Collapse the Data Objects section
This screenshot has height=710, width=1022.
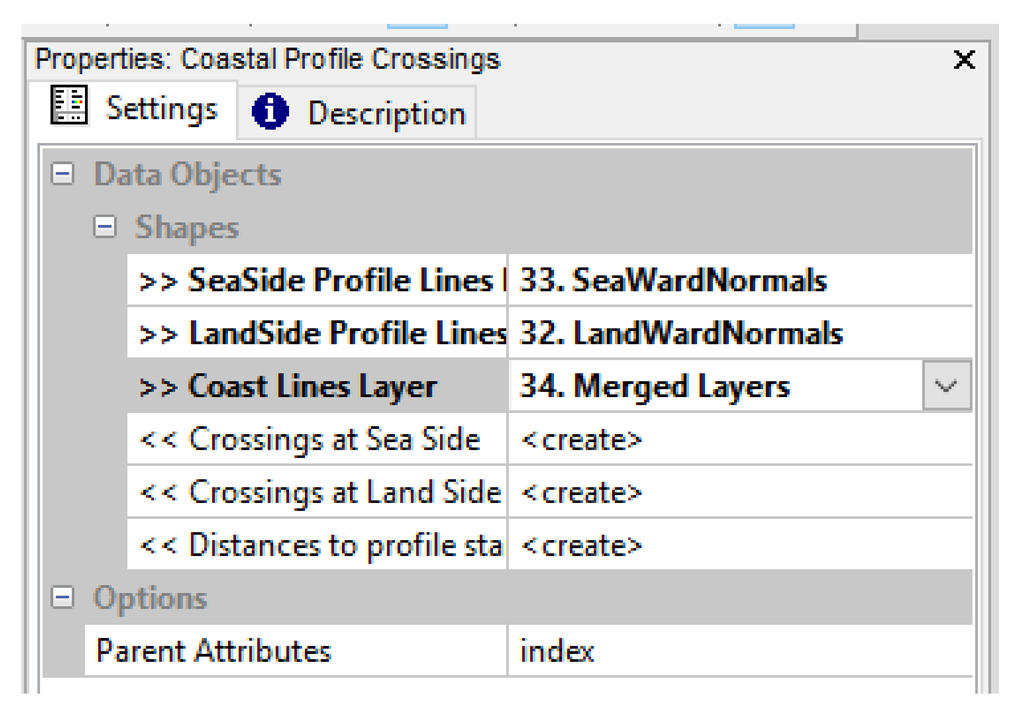pos(63,174)
